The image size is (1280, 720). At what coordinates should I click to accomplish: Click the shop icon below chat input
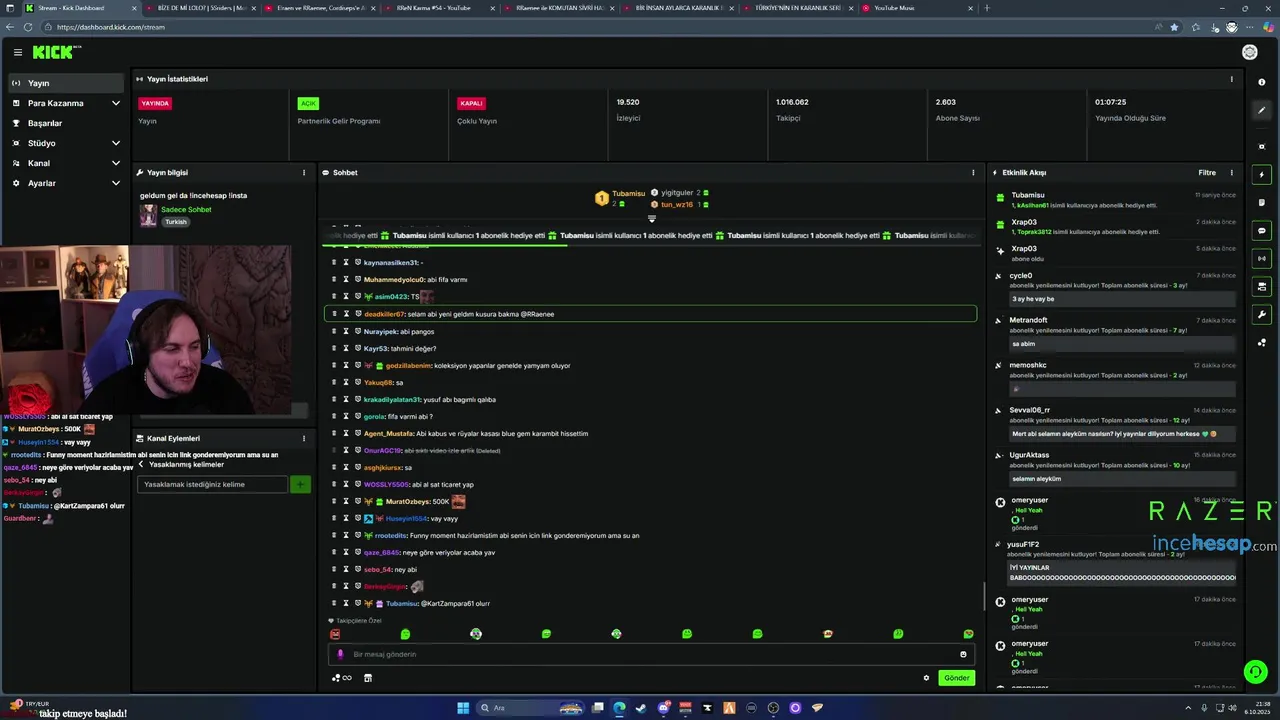[x=367, y=678]
